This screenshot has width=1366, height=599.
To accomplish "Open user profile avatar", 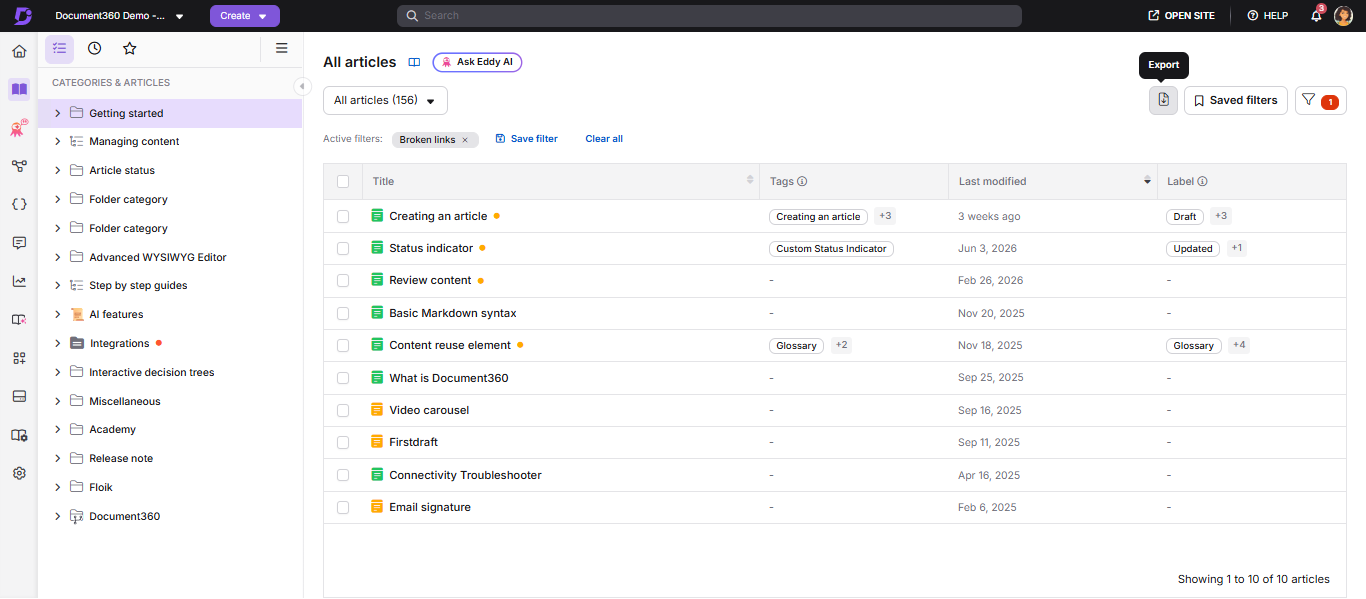I will (x=1343, y=16).
